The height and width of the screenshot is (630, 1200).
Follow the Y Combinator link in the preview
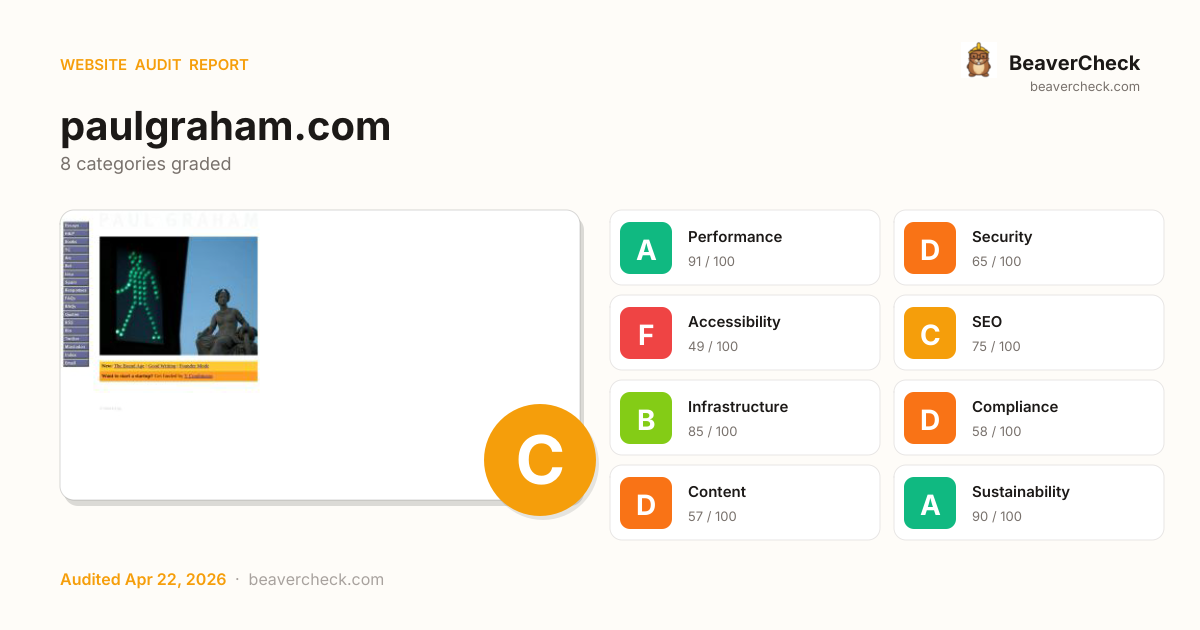coord(198,376)
